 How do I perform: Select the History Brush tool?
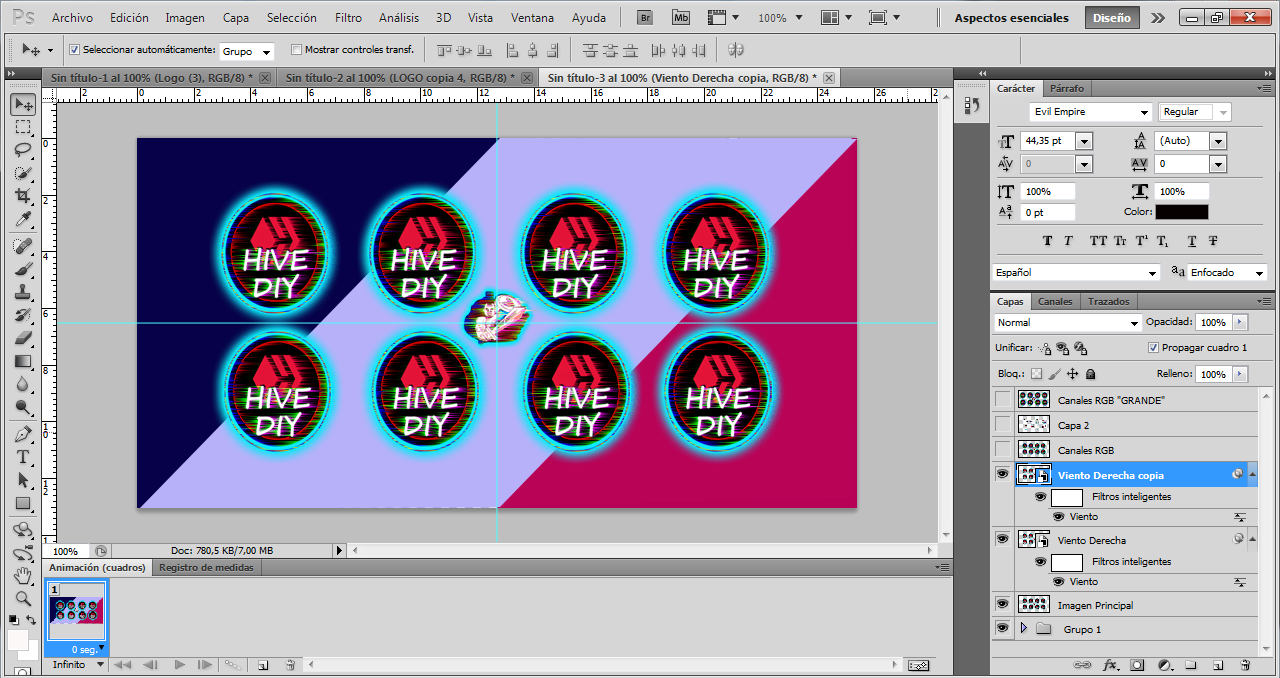pos(23,315)
